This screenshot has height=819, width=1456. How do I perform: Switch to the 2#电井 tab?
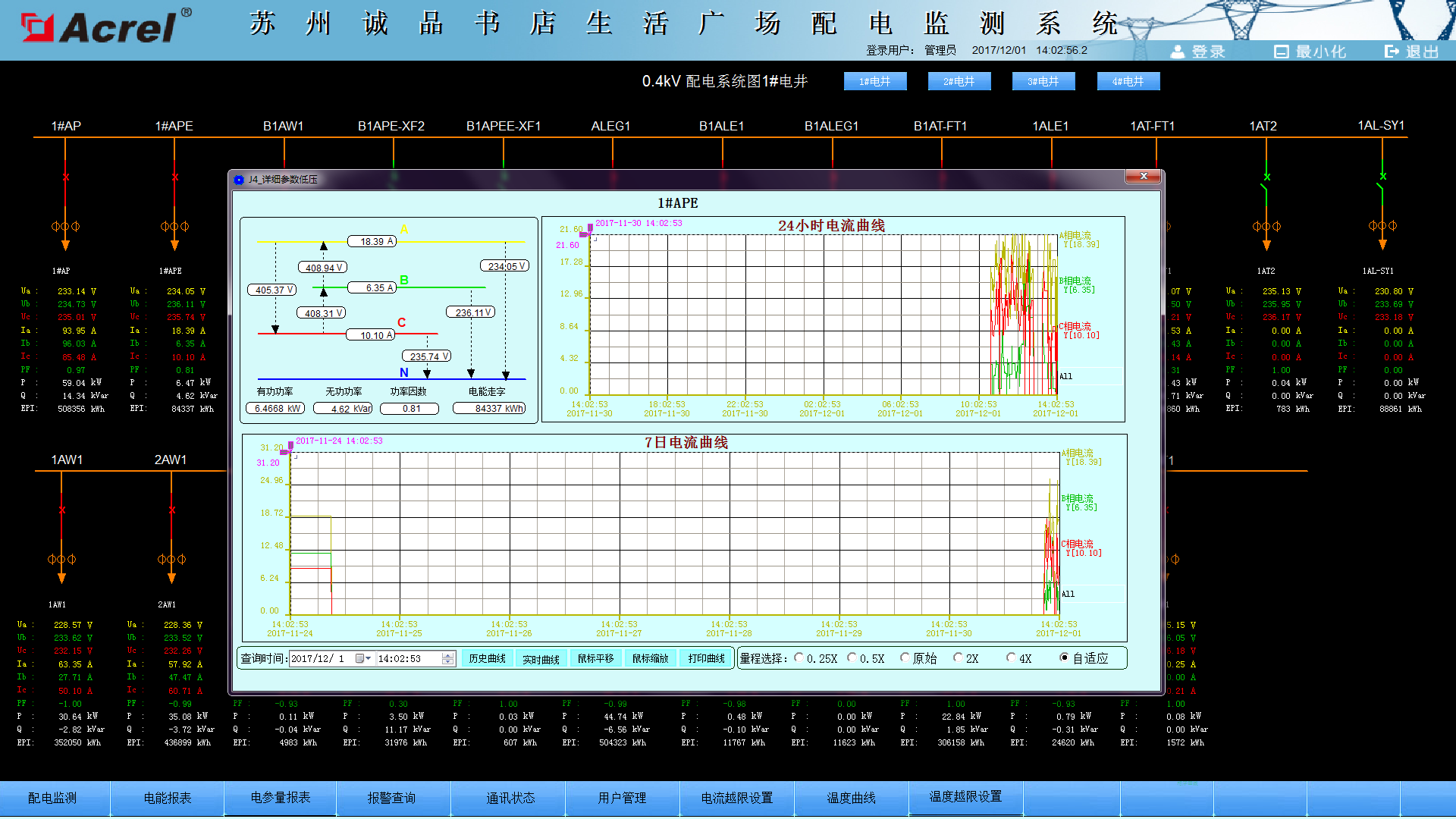[x=959, y=82]
